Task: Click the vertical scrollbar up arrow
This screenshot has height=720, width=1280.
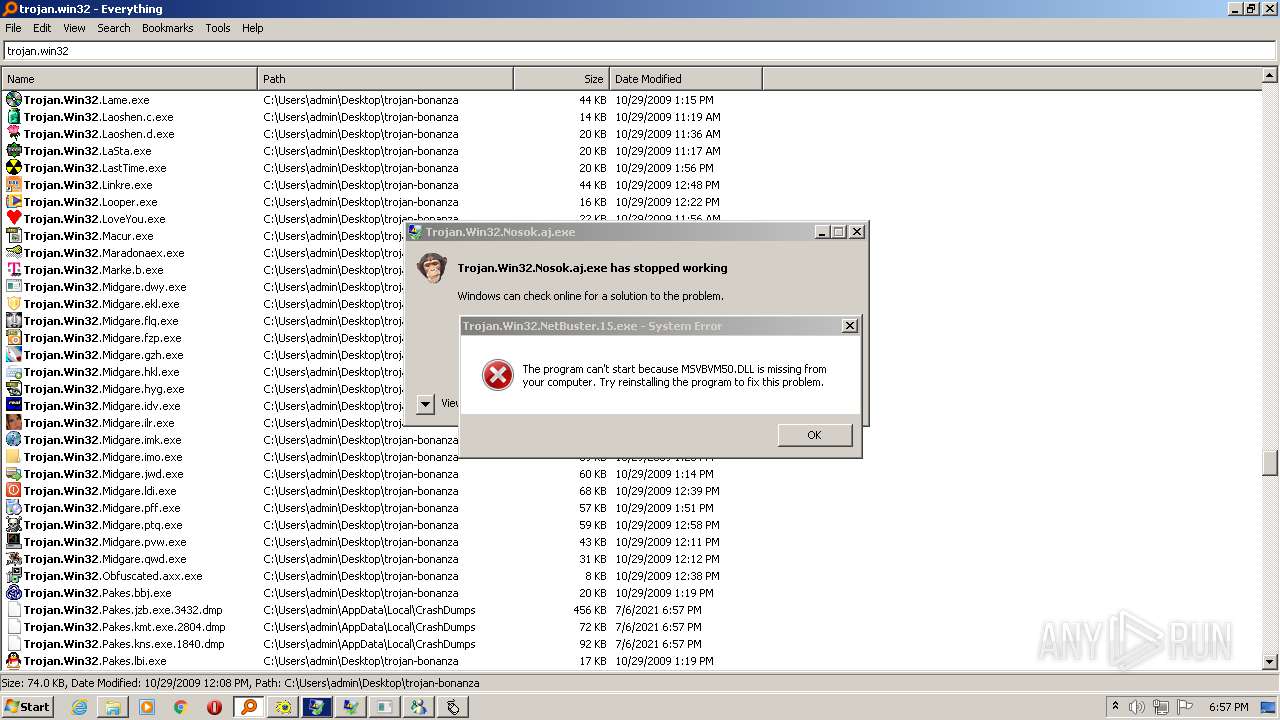Action: [1270, 76]
